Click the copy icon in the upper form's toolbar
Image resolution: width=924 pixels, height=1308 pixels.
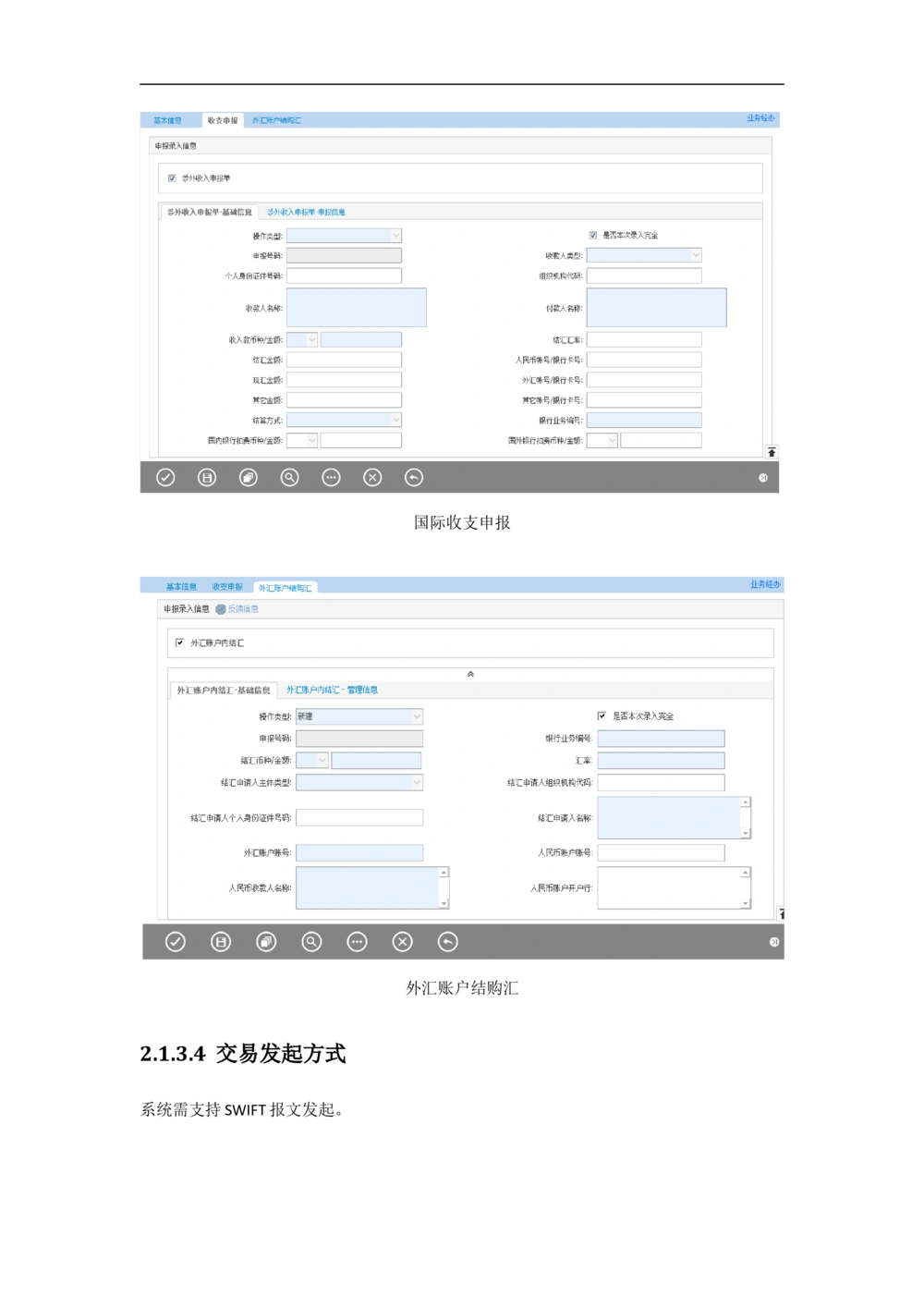(248, 477)
